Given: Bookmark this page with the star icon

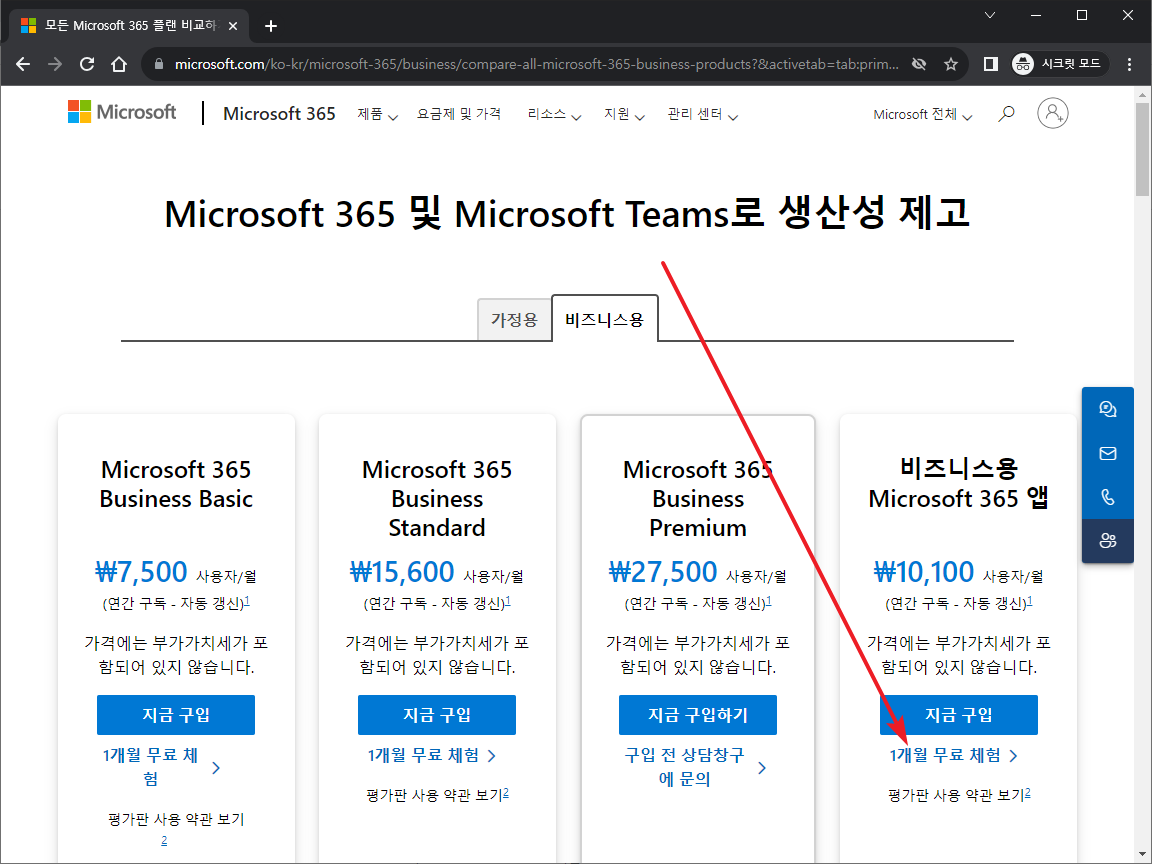Looking at the screenshot, I should 951,64.
